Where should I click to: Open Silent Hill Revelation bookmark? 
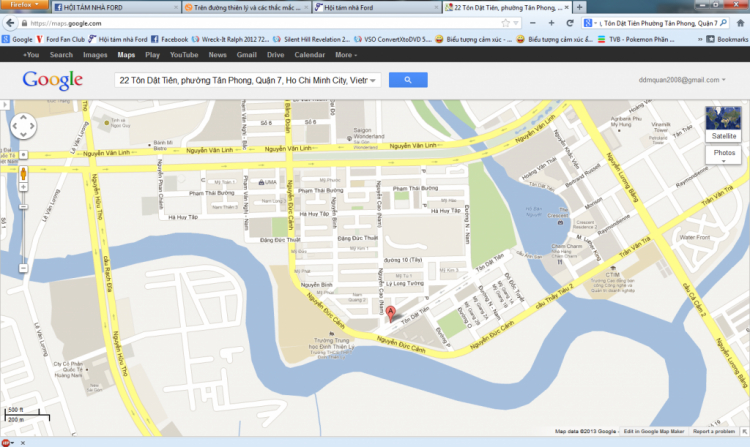(x=311, y=39)
